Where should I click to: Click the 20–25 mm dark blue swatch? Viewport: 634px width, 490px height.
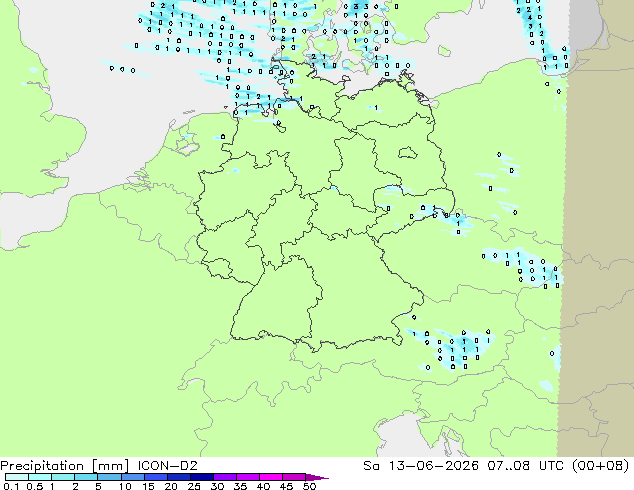179,477
